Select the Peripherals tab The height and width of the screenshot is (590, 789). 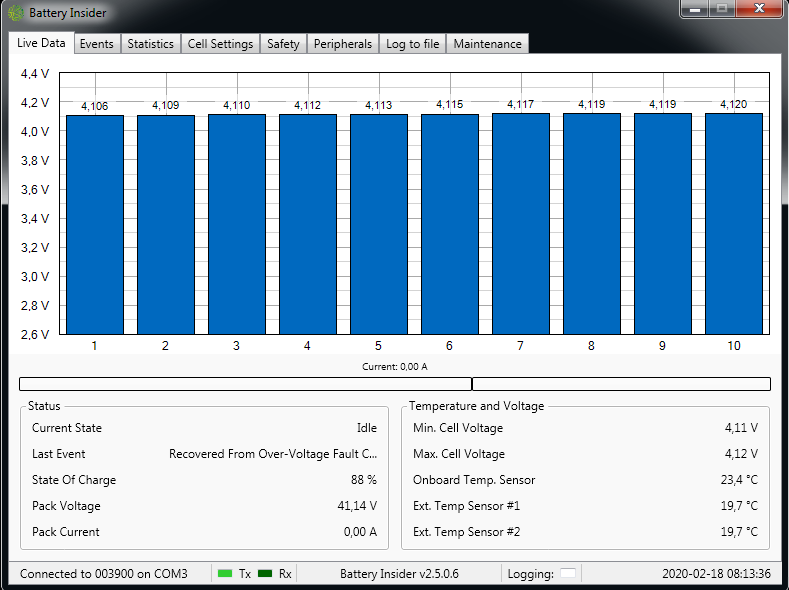tap(343, 44)
